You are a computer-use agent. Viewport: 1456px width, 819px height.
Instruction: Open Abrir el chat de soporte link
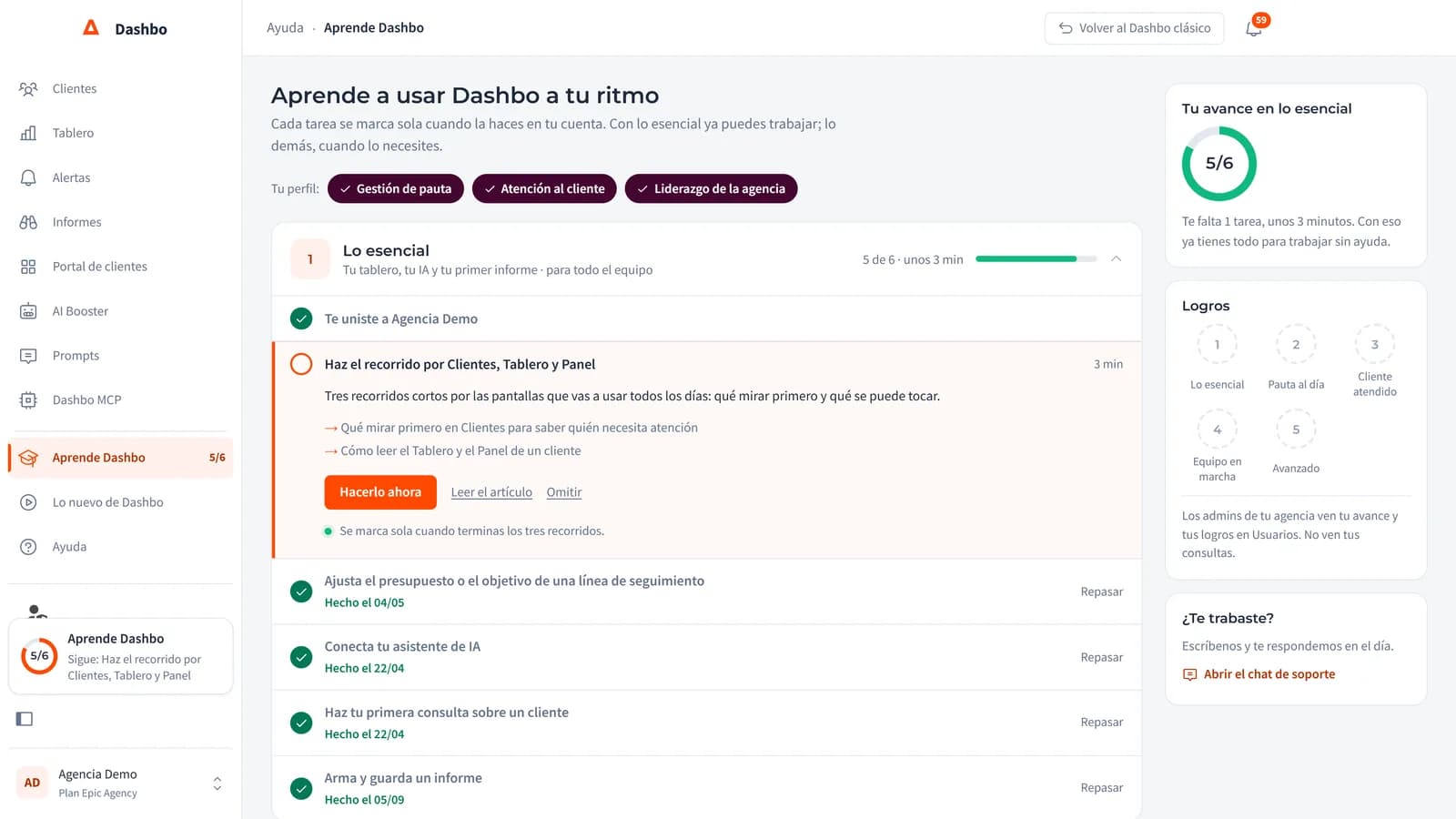(x=1269, y=674)
